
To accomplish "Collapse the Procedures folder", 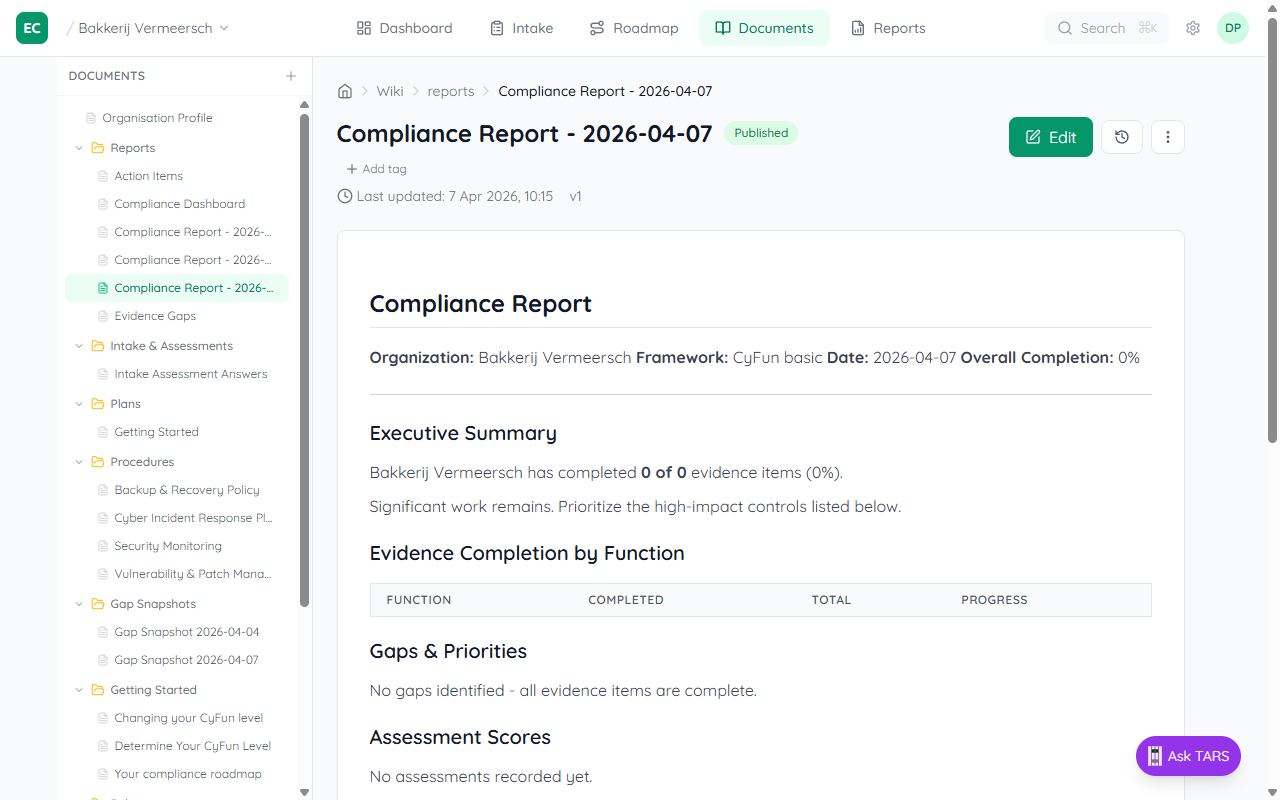I will 79,461.
